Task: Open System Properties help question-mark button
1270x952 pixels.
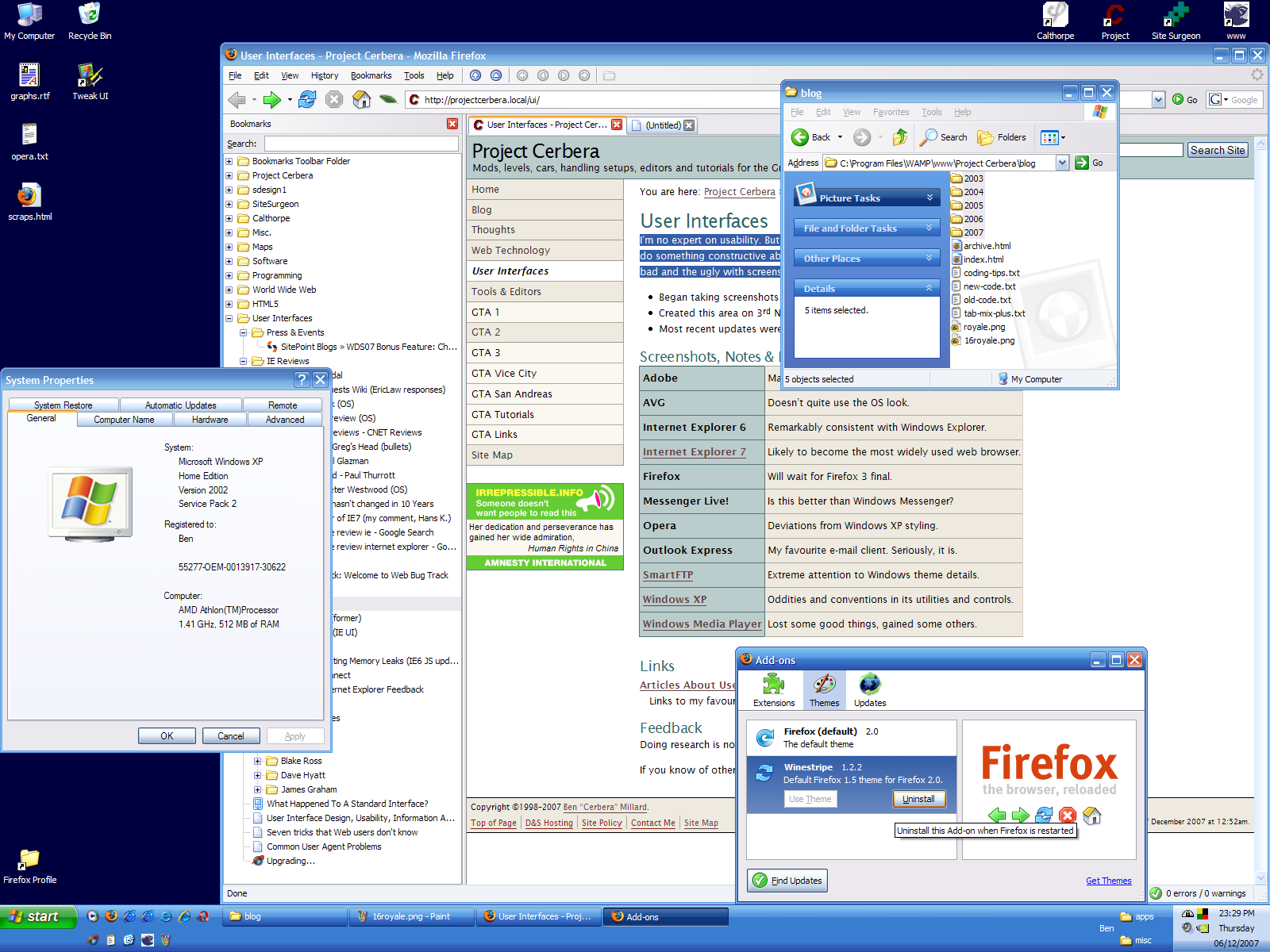Action: [x=302, y=380]
